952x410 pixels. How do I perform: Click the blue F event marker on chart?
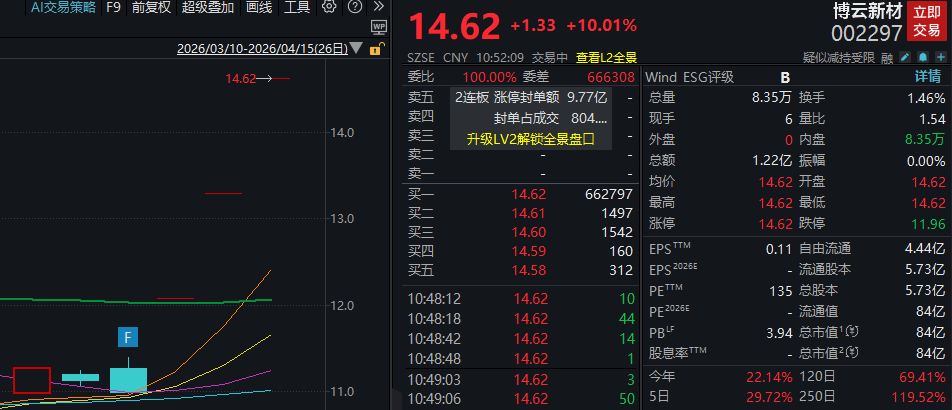[128, 337]
